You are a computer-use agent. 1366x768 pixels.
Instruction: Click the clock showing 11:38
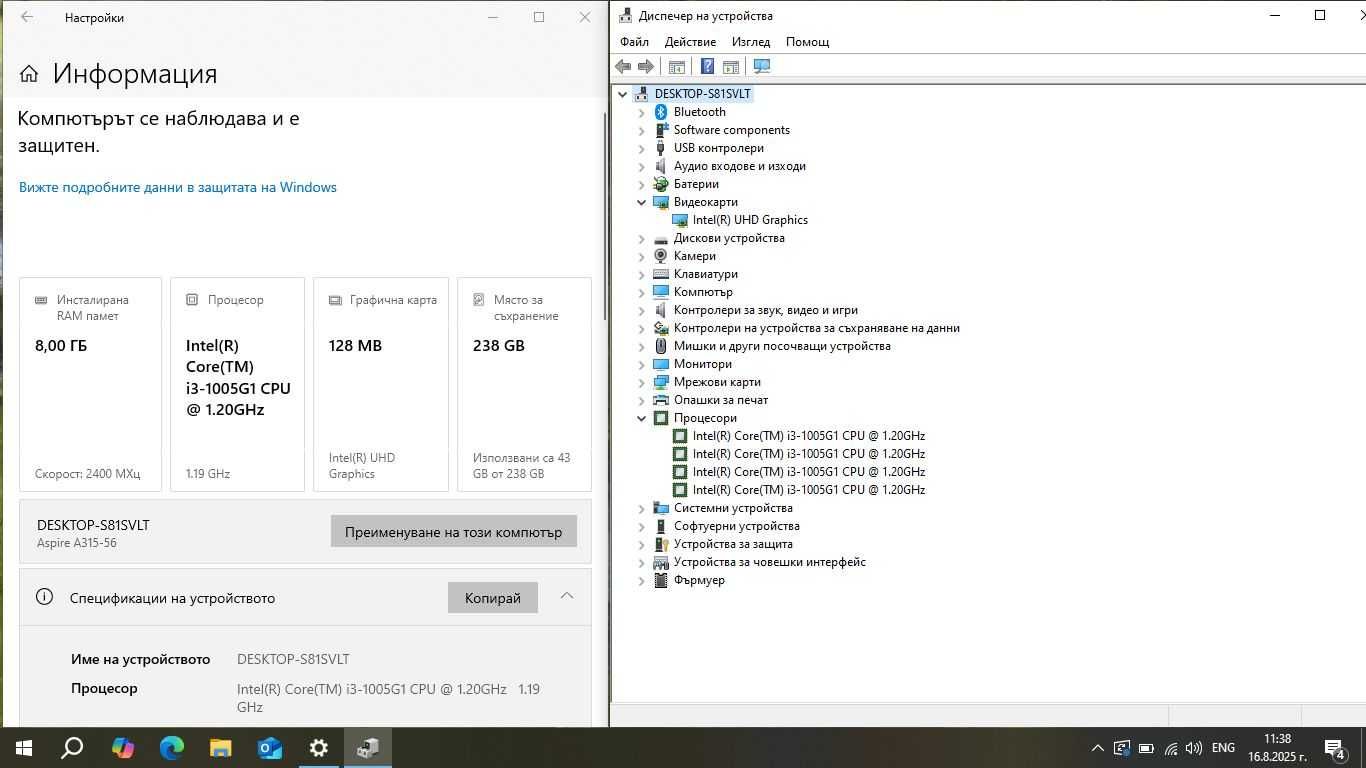pos(1277,739)
